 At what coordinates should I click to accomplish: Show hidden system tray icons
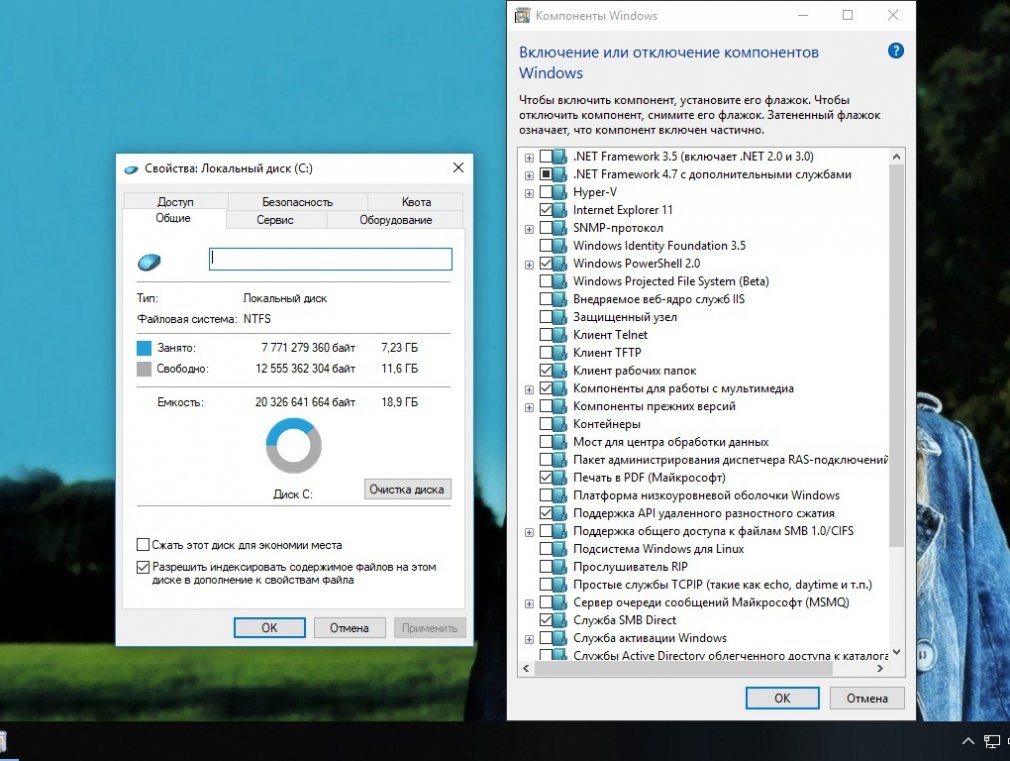click(x=967, y=741)
